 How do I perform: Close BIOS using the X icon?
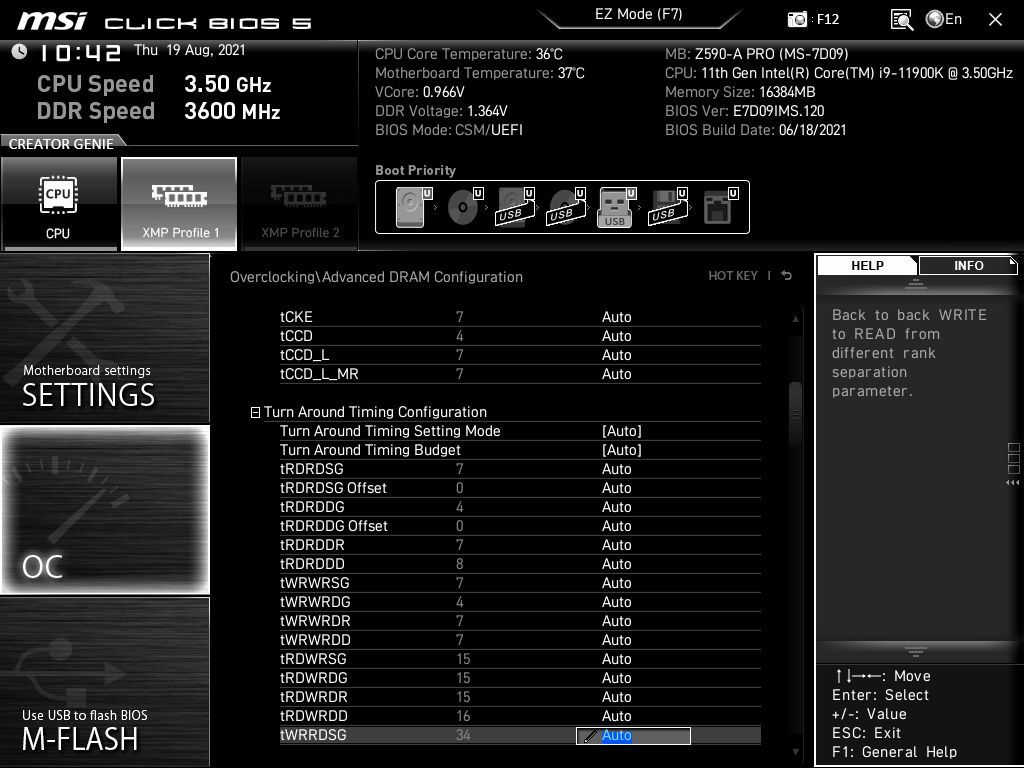tap(995, 20)
